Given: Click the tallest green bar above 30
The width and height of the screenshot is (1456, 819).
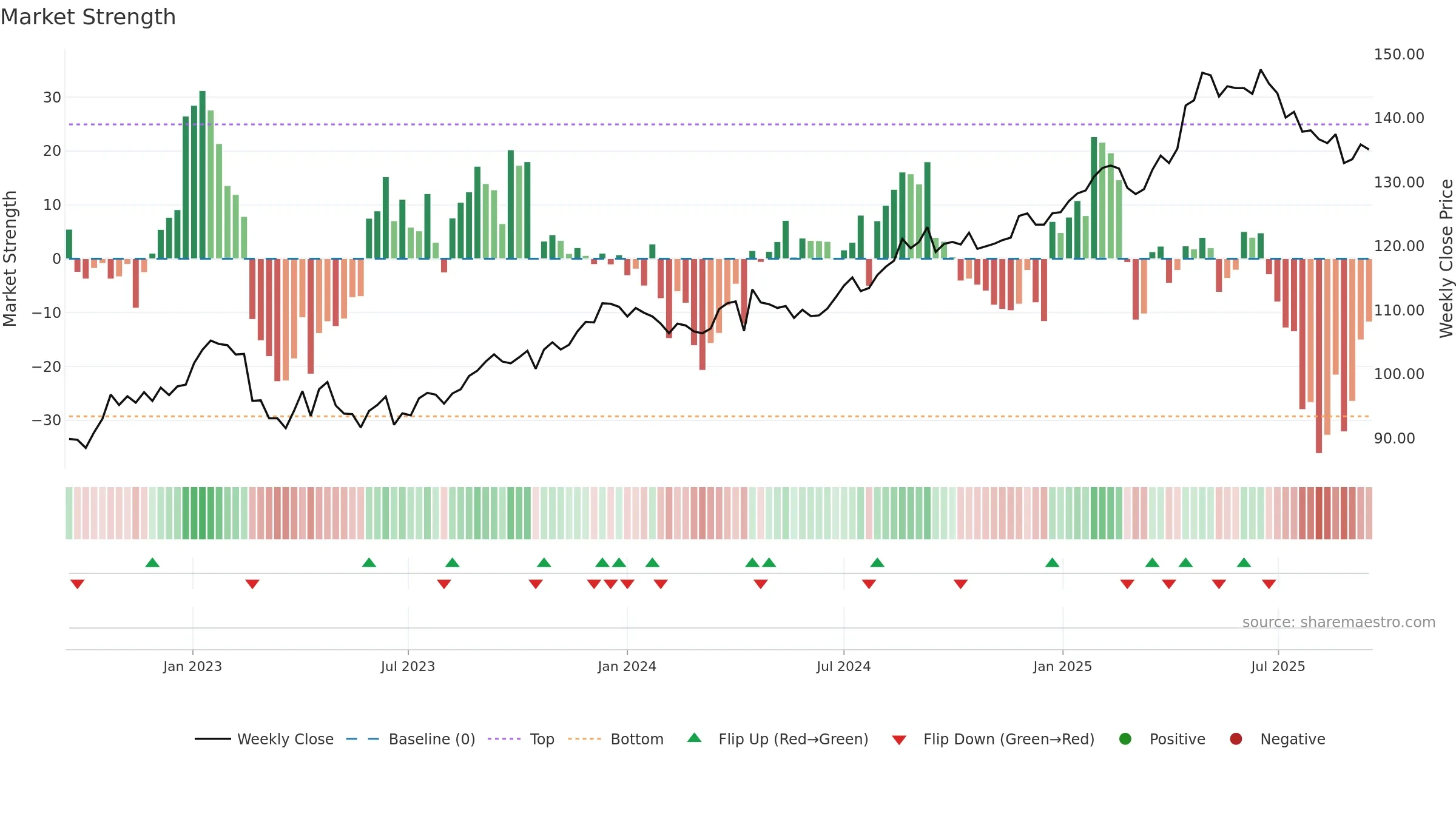Looking at the screenshot, I should click(x=202, y=175).
